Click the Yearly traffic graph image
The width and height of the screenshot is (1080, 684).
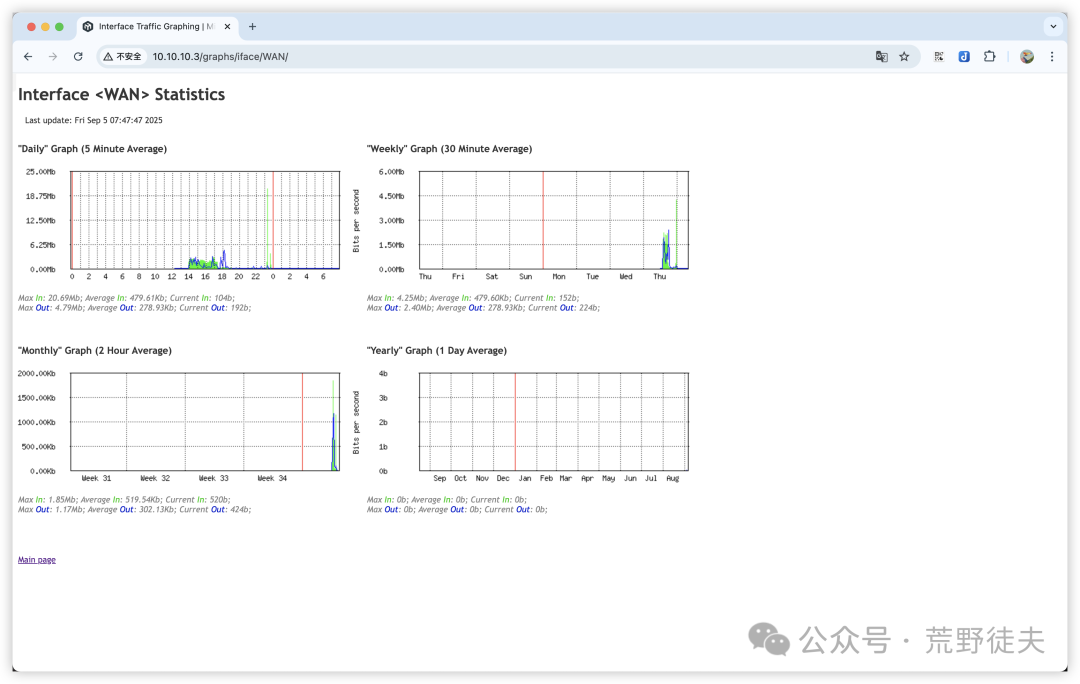click(529, 426)
